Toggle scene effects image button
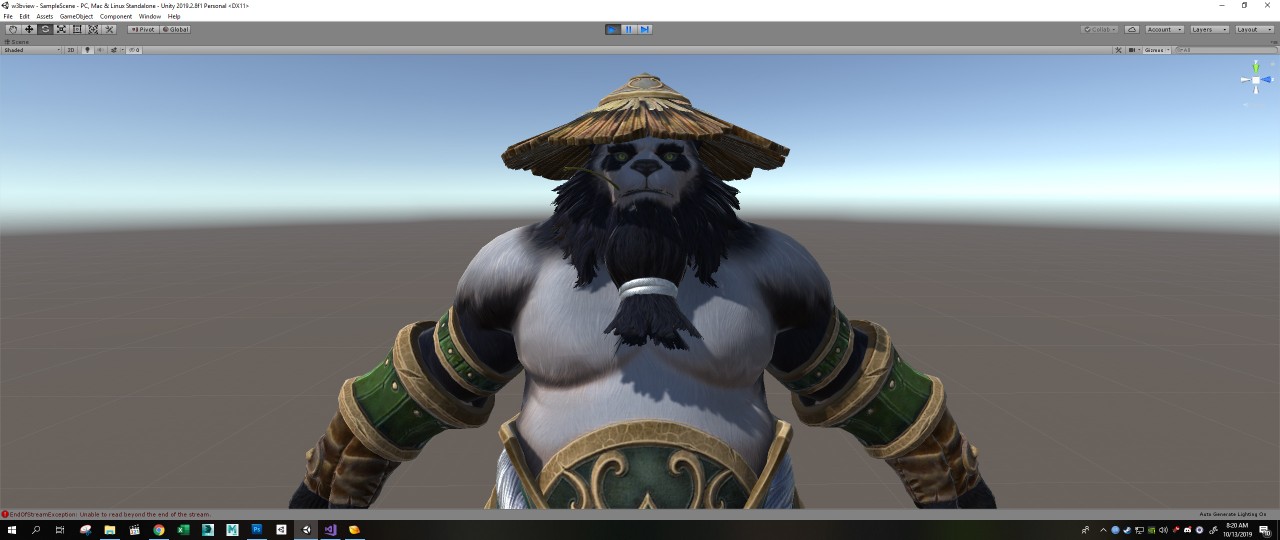Screen dimensions: 1280x540 (113, 50)
